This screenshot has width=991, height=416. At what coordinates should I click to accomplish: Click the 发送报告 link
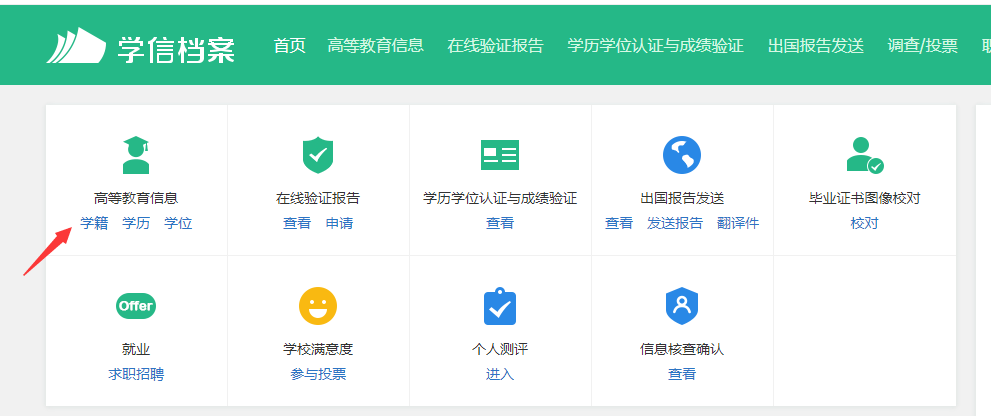click(675, 223)
